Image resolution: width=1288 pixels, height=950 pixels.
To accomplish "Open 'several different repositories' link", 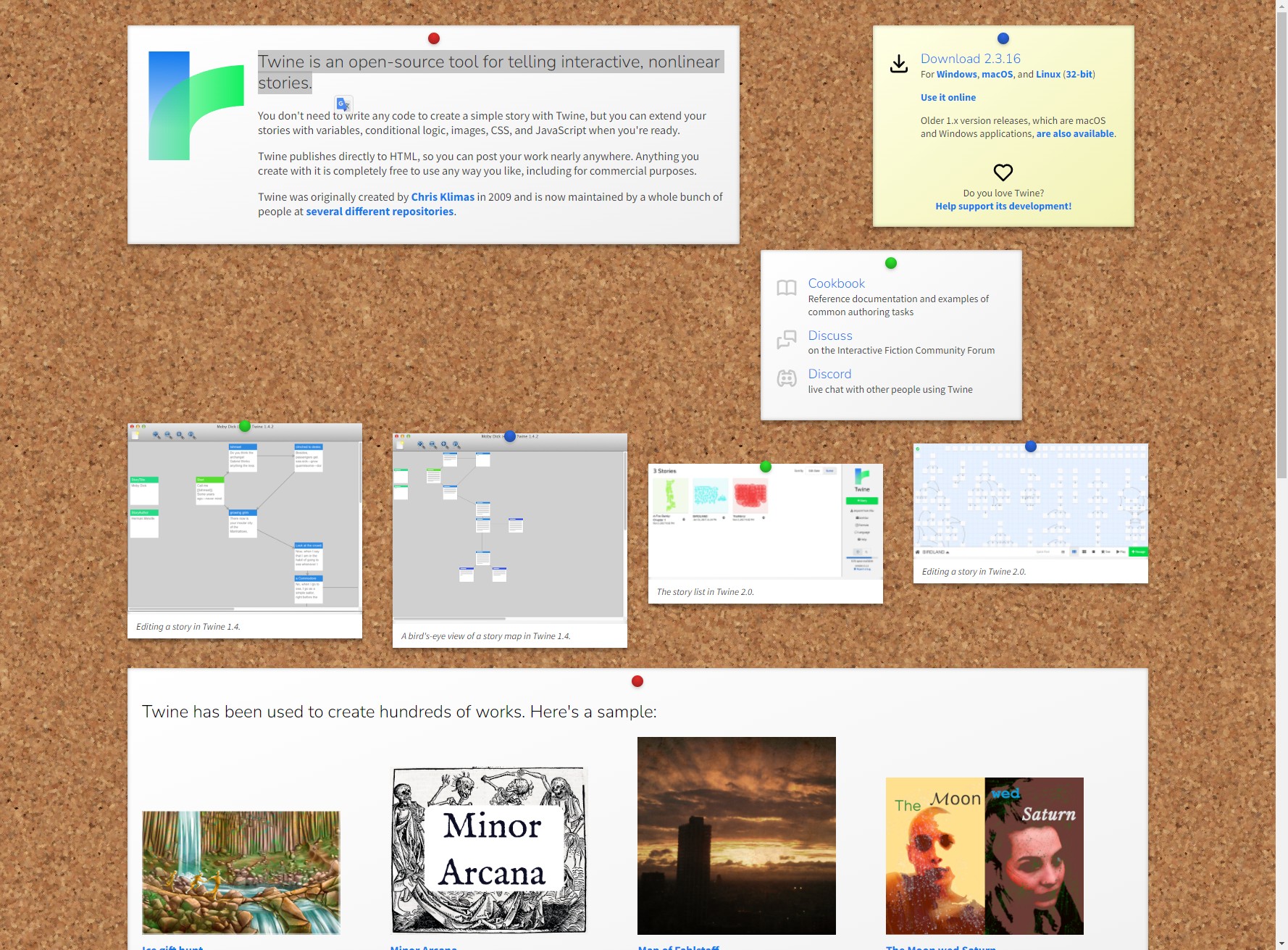I will [380, 212].
